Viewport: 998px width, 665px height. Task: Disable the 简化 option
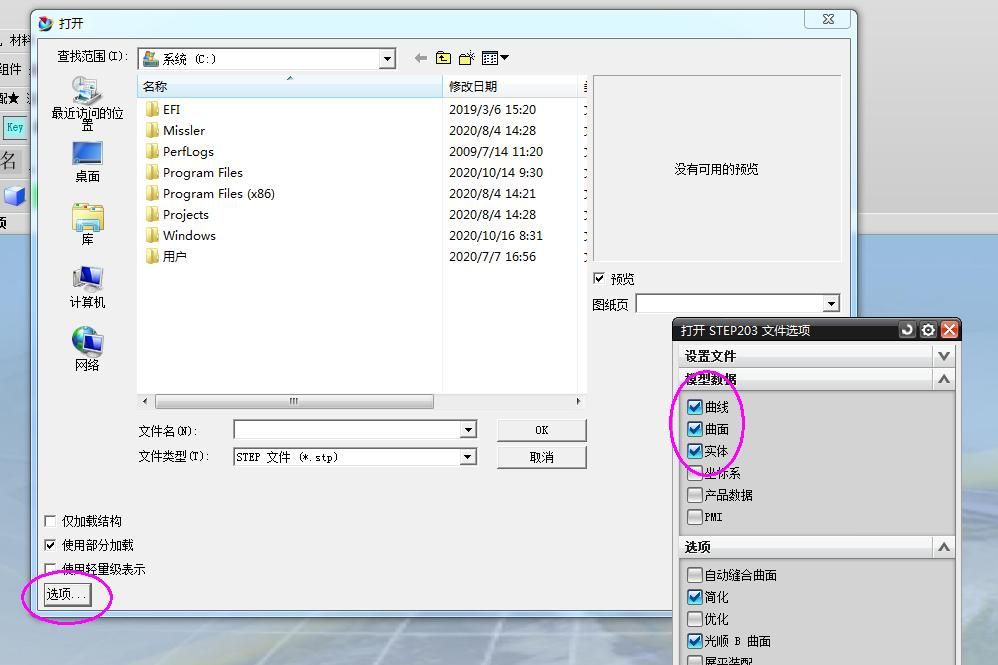(696, 596)
